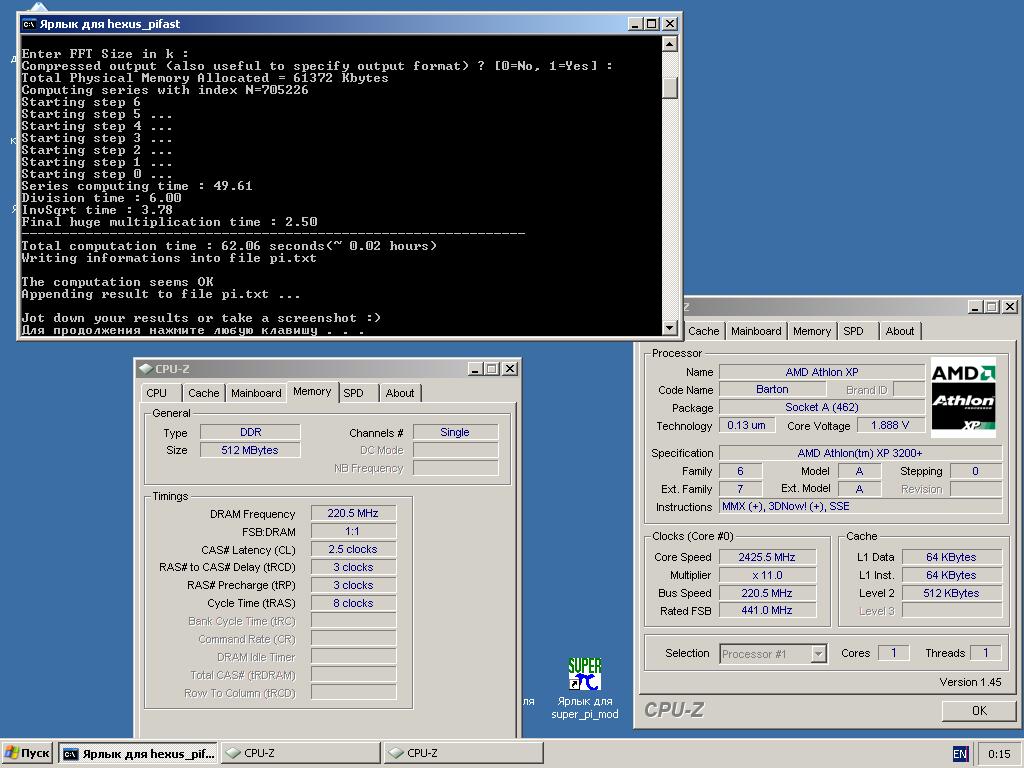Viewport: 1024px width, 768px height.
Task: Select Memory tab in left CPU-Z window
Action: pyautogui.click(x=312, y=392)
